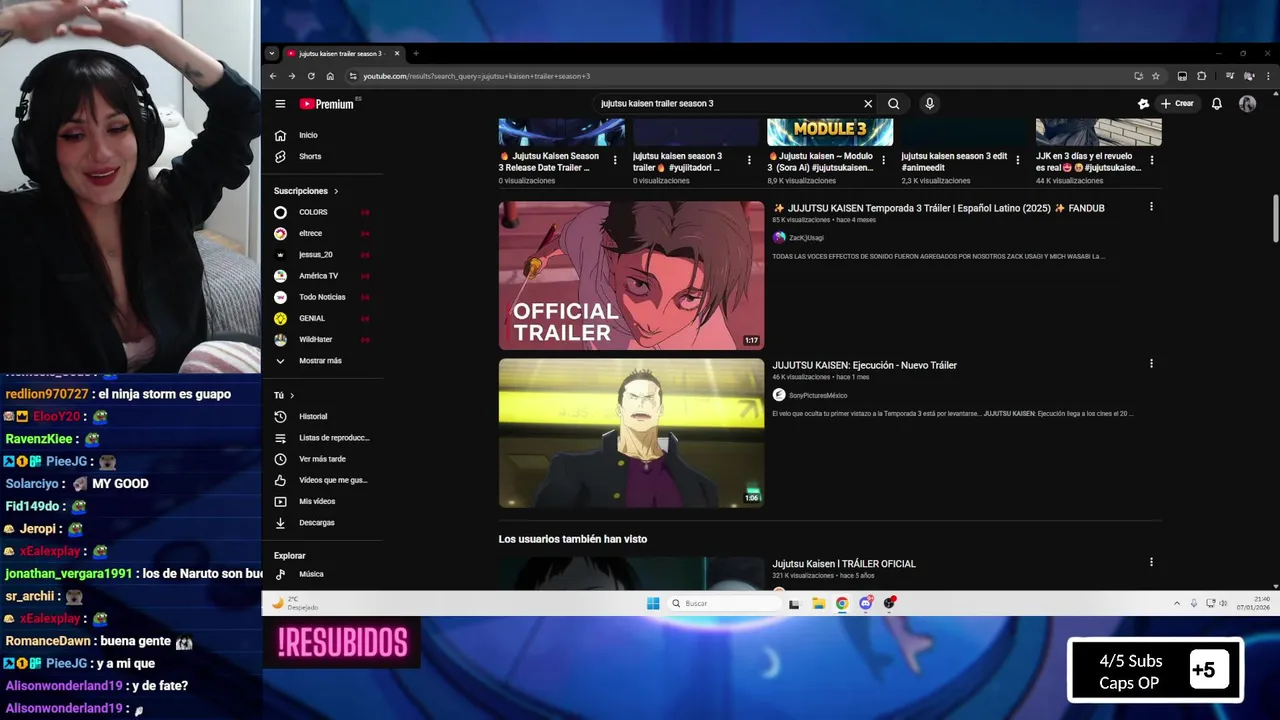Open options menu for the Ejecución video
Screen dimensions: 1280x720
[1151, 364]
